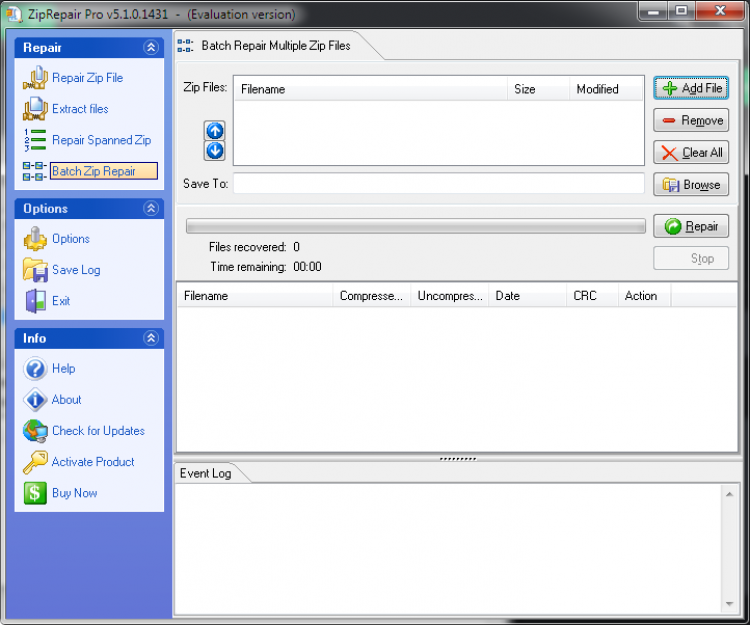Click the Stop button
This screenshot has width=750, height=625.
click(691, 258)
